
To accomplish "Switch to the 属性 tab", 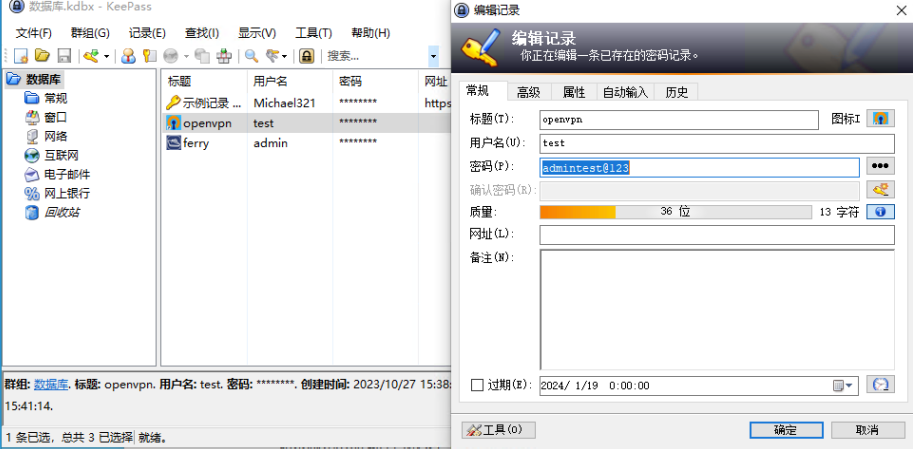I will pos(574,92).
